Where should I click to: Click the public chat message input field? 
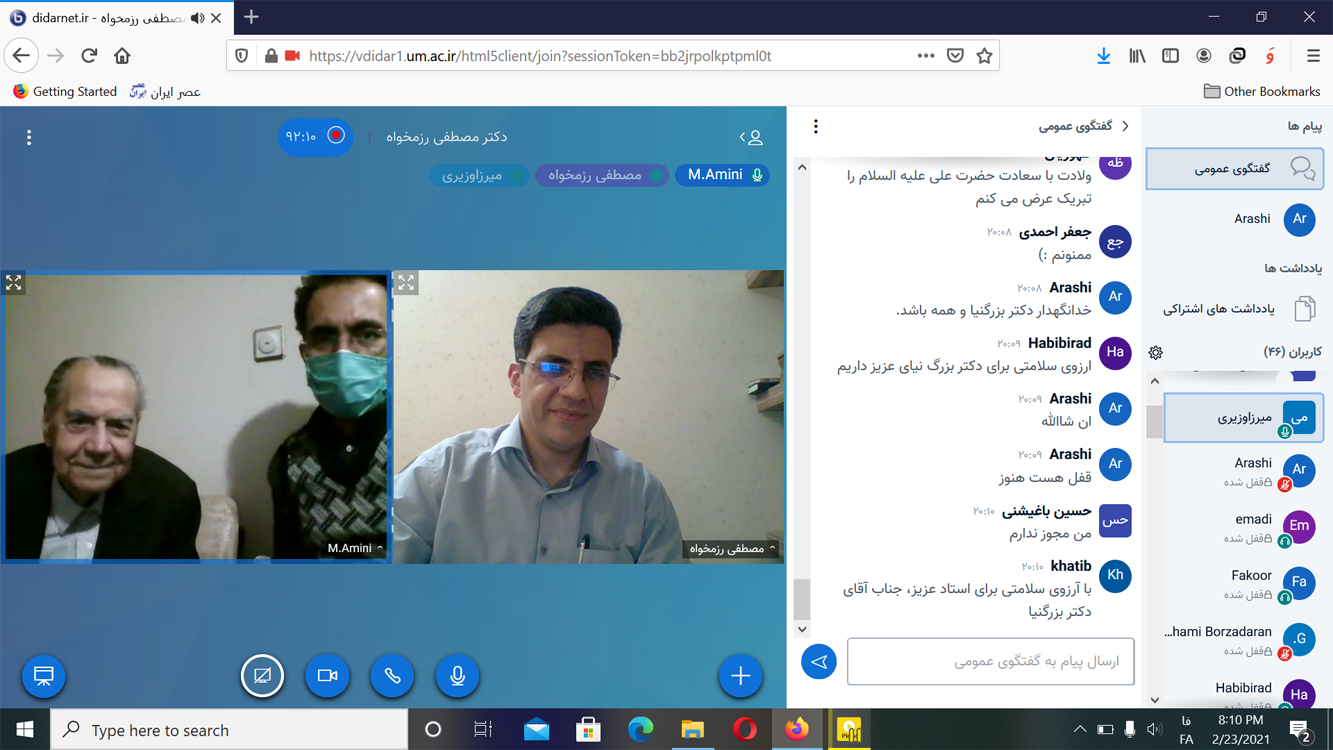pyautogui.click(x=990, y=662)
